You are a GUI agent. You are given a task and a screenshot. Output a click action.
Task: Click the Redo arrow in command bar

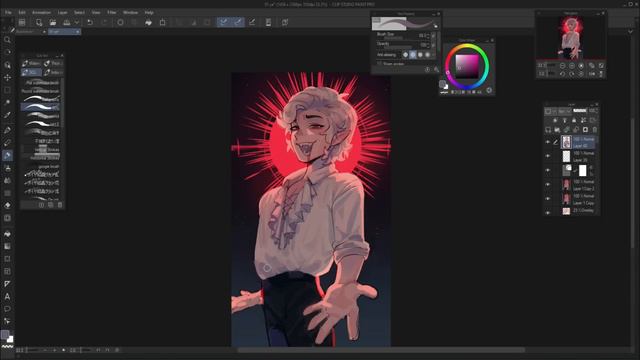tap(104, 22)
